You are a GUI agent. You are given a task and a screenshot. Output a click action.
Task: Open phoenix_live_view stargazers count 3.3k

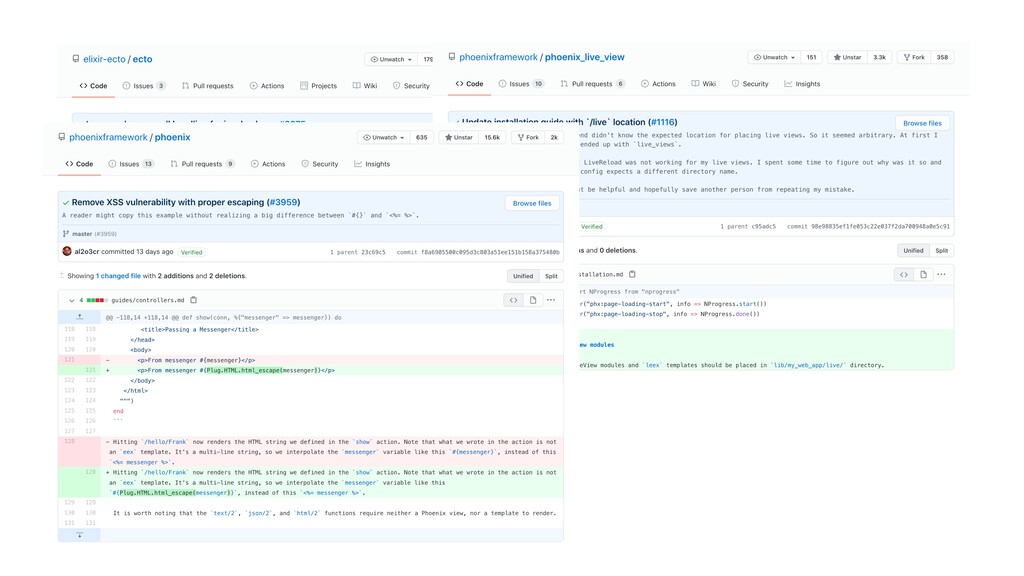[x=880, y=57]
